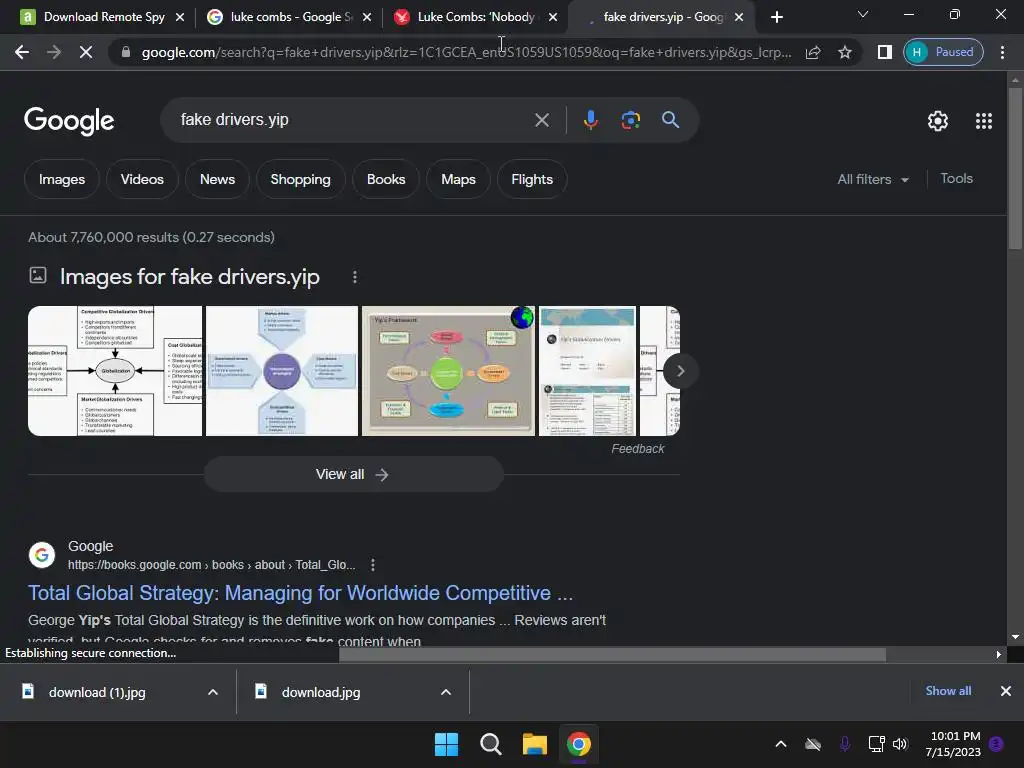Open Yip's Framework image thumbnail

pos(449,371)
